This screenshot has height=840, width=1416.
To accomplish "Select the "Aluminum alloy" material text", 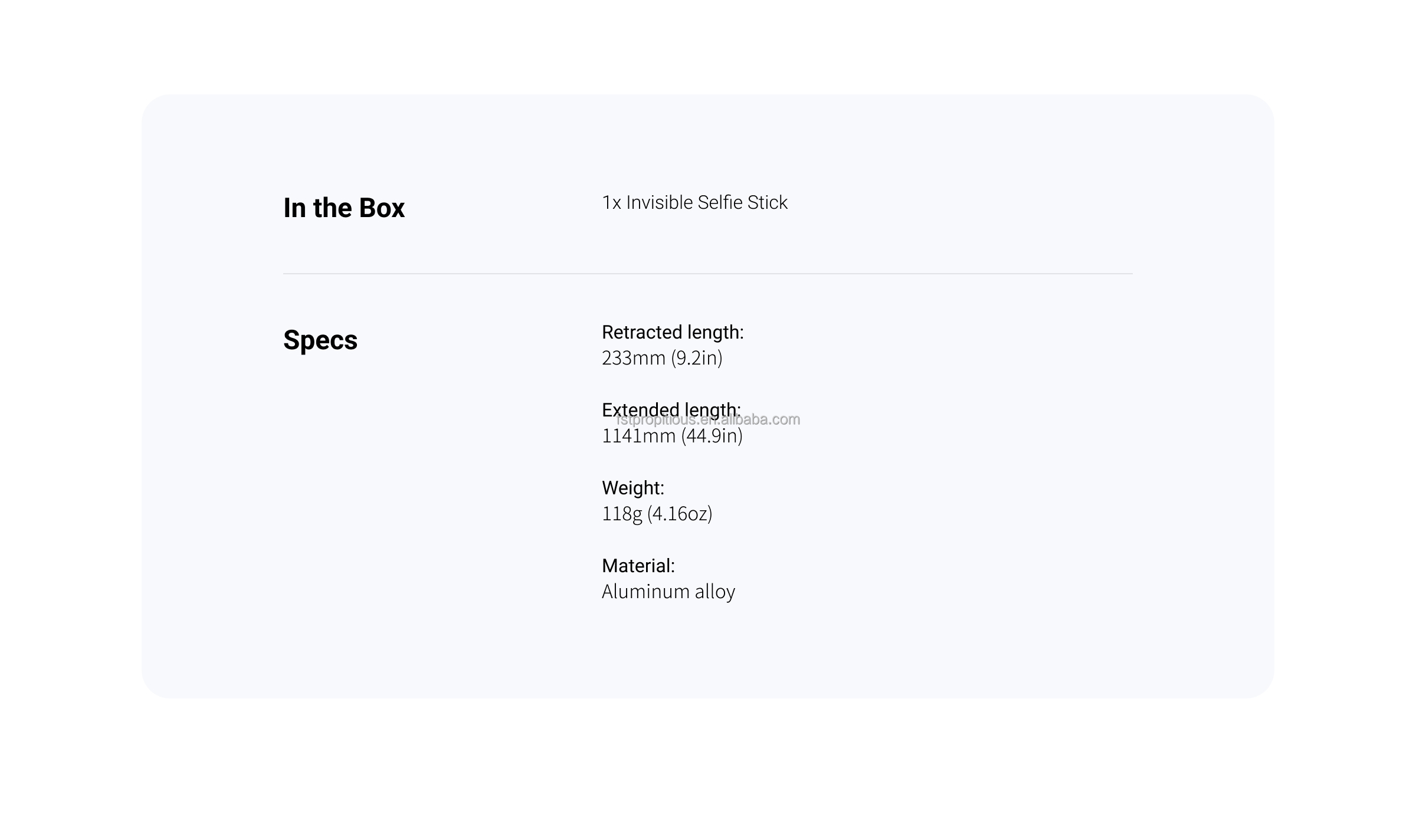I will tap(668, 592).
